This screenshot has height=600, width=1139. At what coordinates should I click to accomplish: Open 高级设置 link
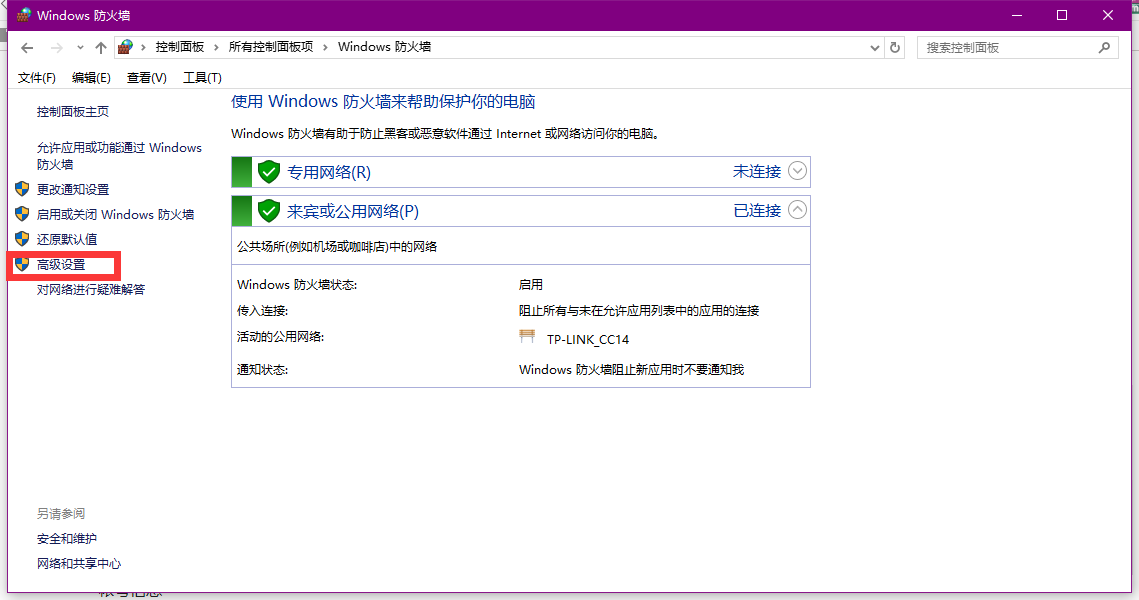click(x=61, y=265)
